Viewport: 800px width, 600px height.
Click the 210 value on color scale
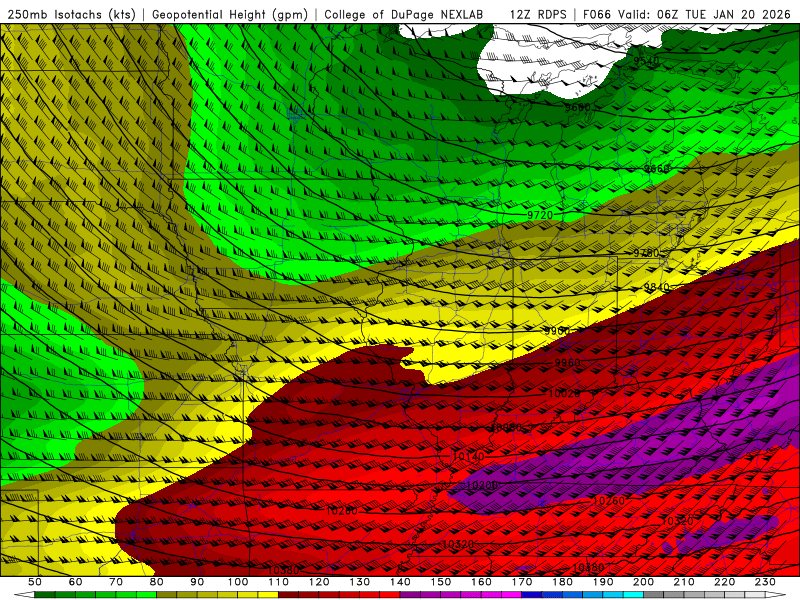pyautogui.click(x=684, y=582)
